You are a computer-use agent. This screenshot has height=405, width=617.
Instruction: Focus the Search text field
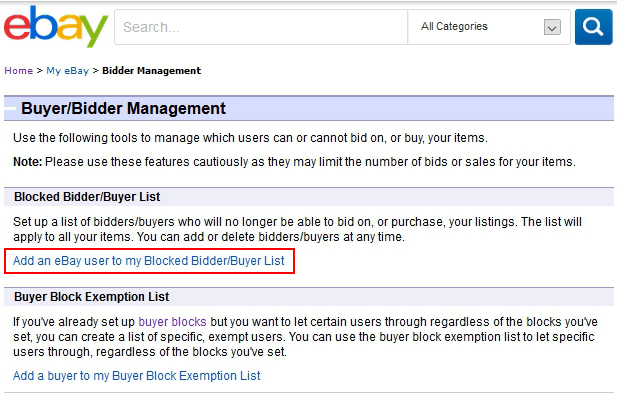261,27
